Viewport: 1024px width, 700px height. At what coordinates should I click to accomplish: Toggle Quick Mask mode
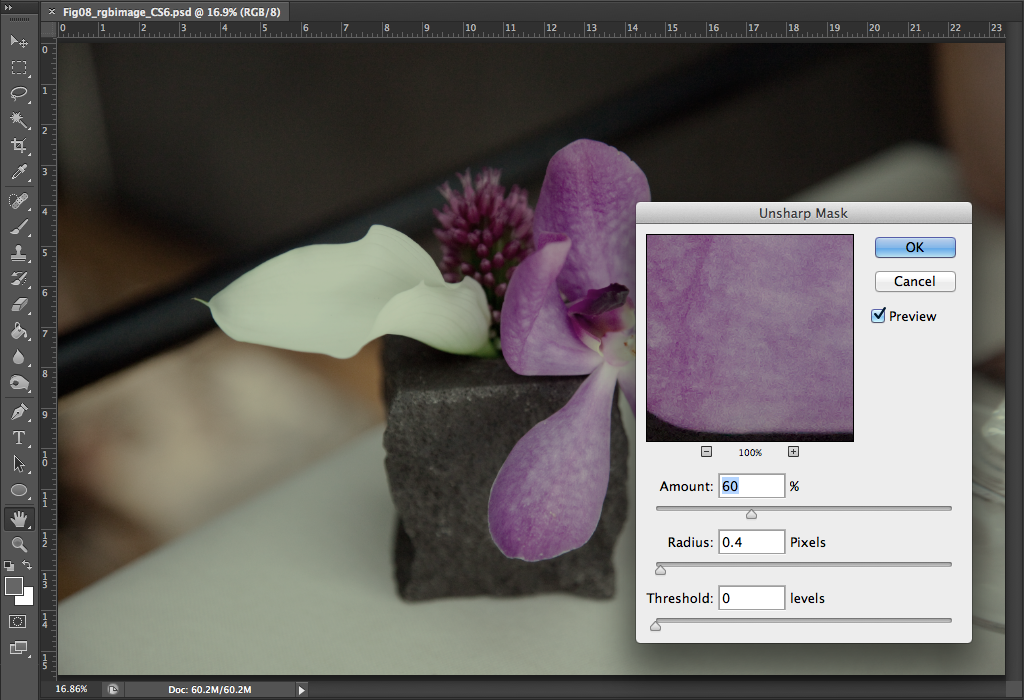(x=18, y=621)
